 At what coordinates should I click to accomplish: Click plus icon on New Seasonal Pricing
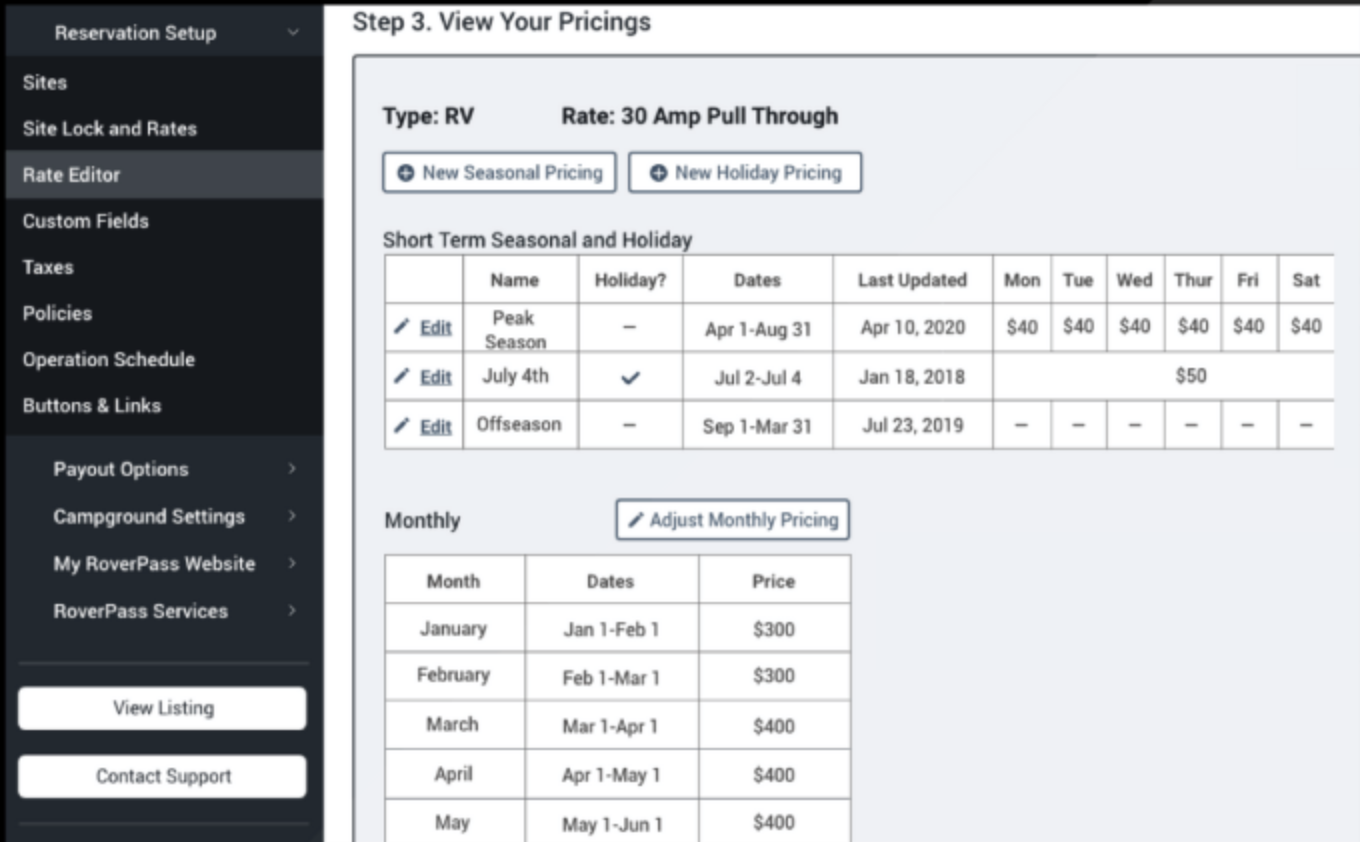point(405,173)
